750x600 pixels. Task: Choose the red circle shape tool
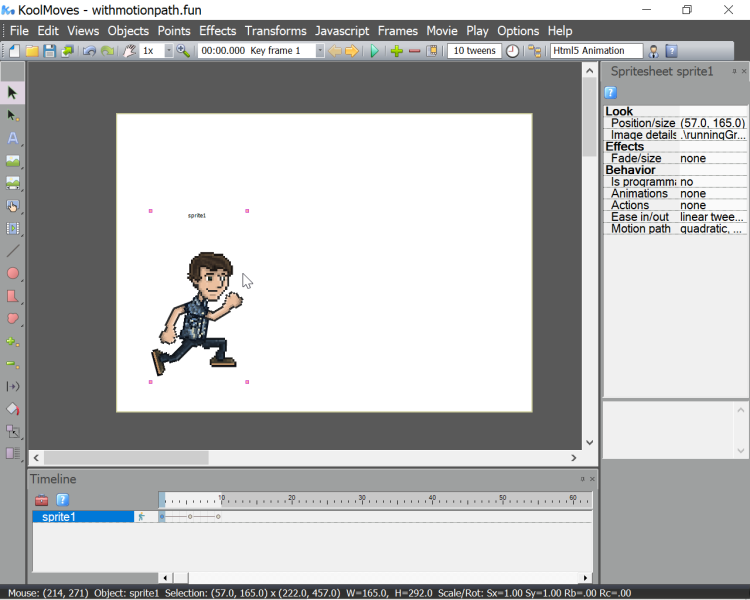[x=13, y=273]
